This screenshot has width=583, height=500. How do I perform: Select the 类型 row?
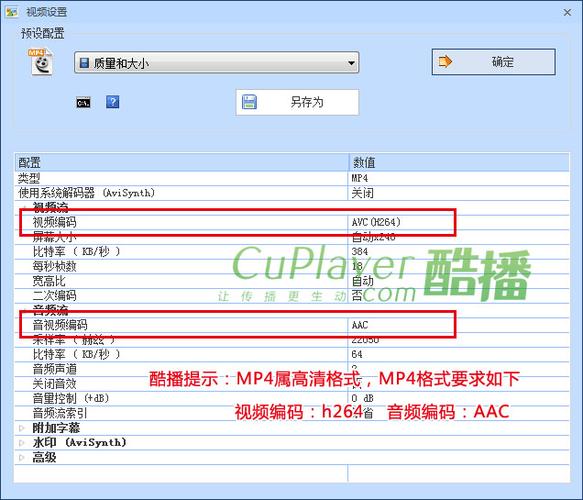coord(292,178)
